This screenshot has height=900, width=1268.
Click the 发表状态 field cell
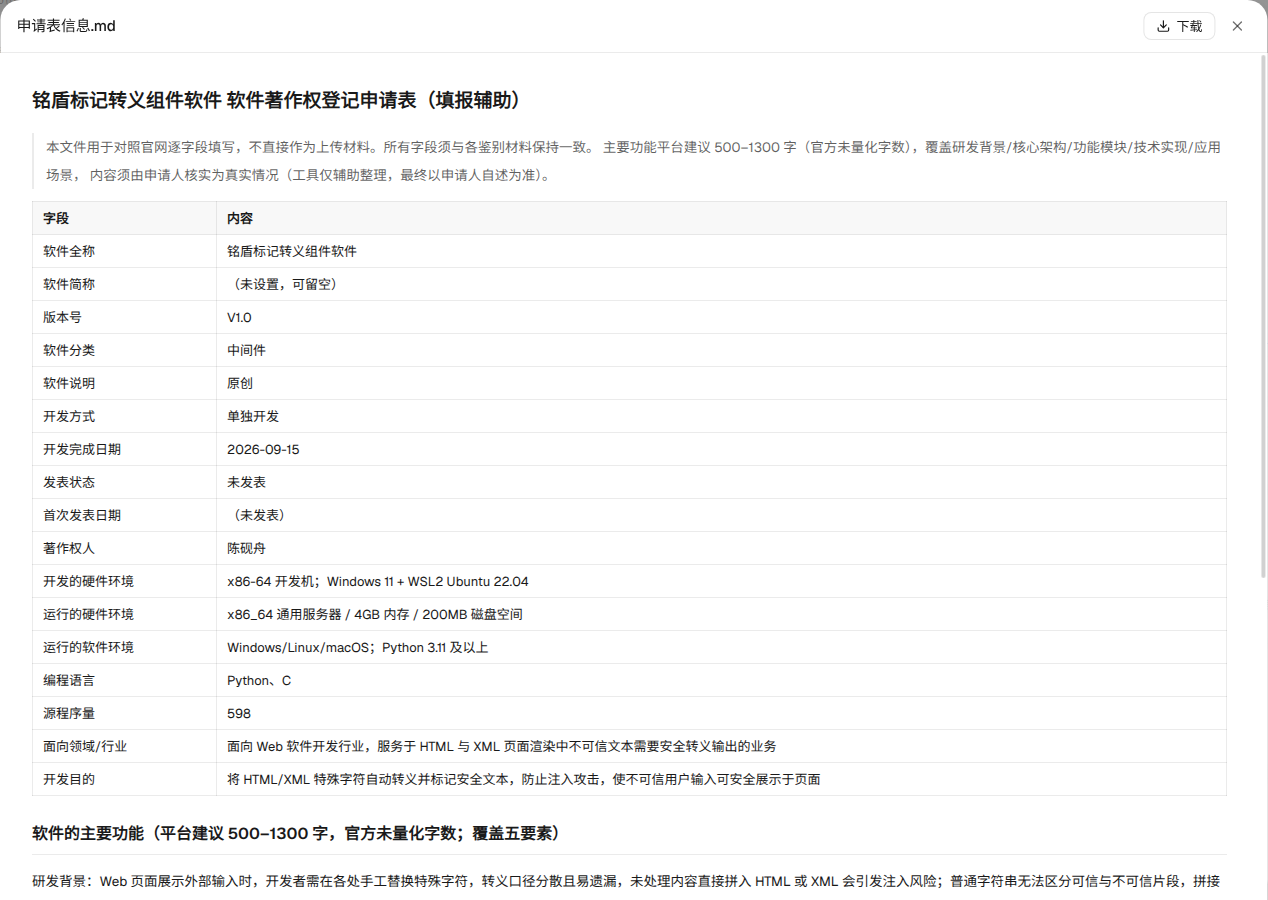[x=124, y=482]
